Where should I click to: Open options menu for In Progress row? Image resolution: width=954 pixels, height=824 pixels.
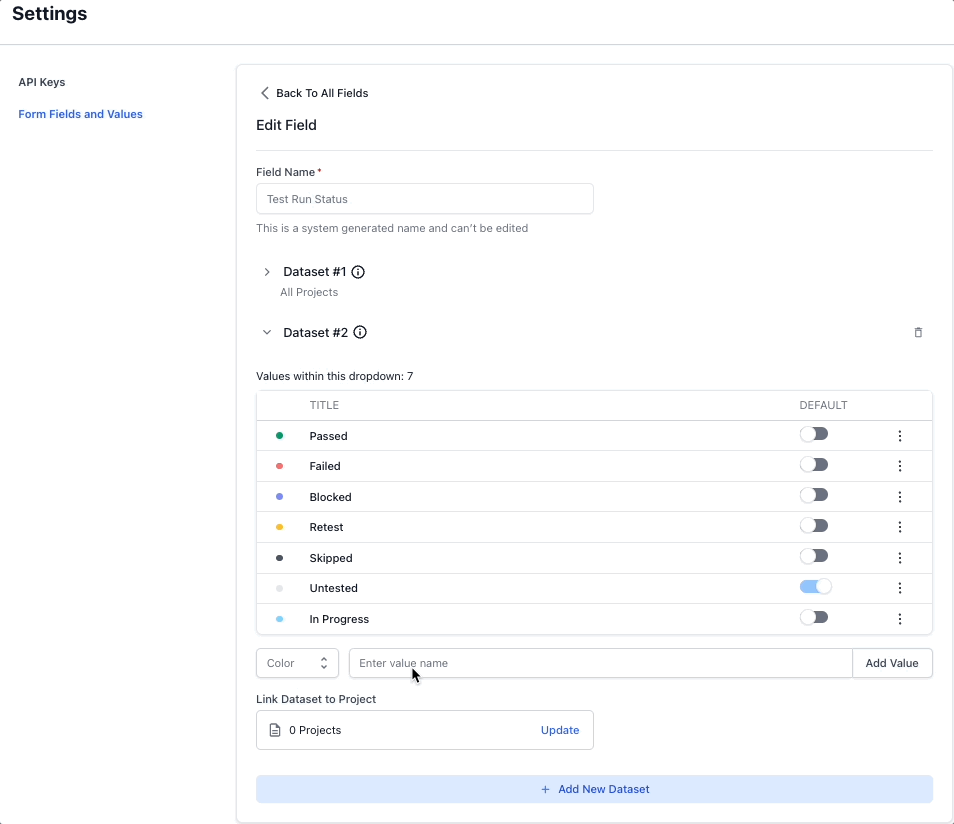[x=900, y=619]
